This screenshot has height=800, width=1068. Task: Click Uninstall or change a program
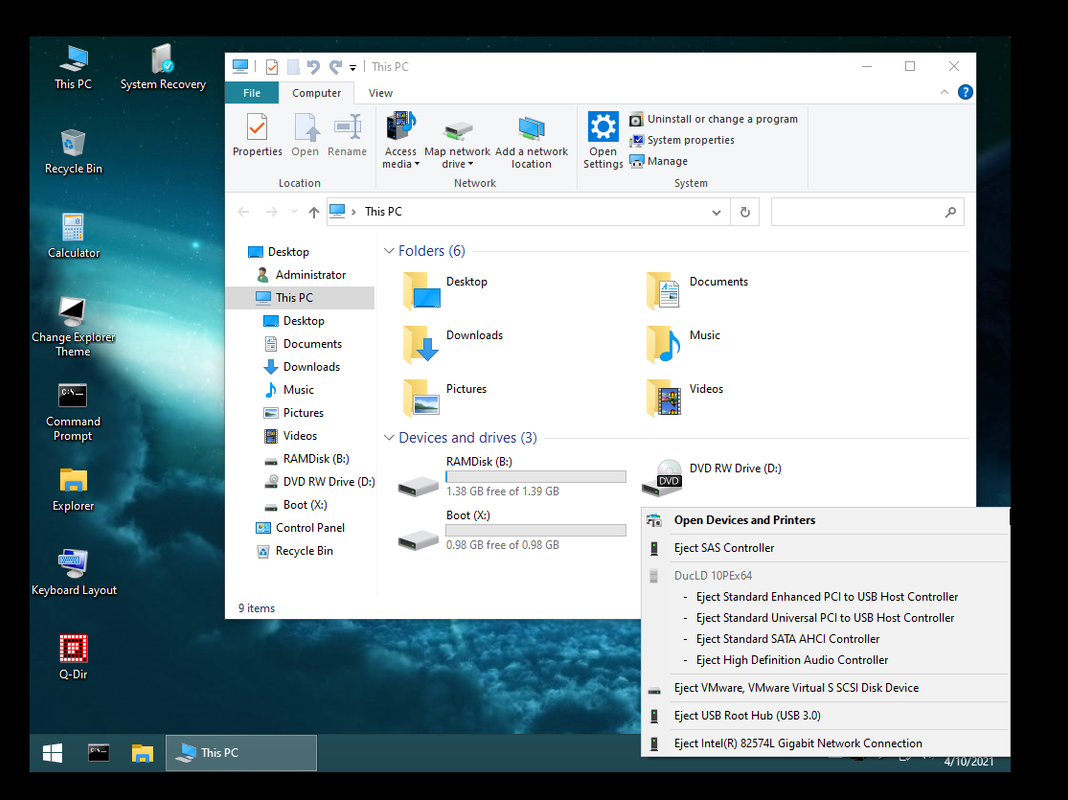coord(713,119)
